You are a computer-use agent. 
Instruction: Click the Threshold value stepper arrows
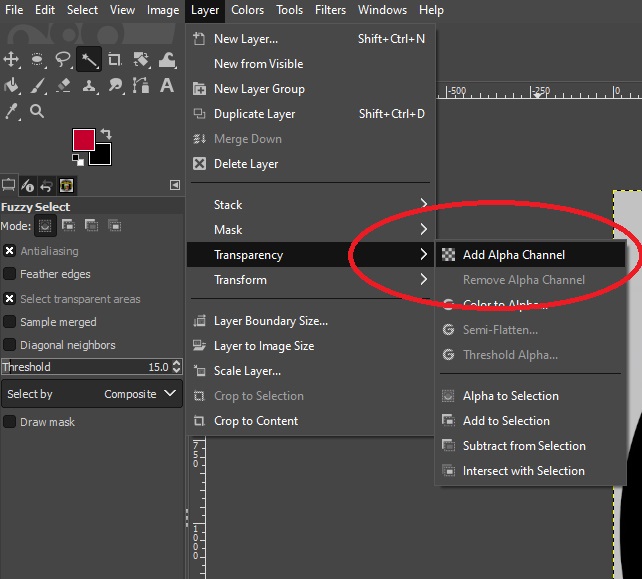pos(177,366)
